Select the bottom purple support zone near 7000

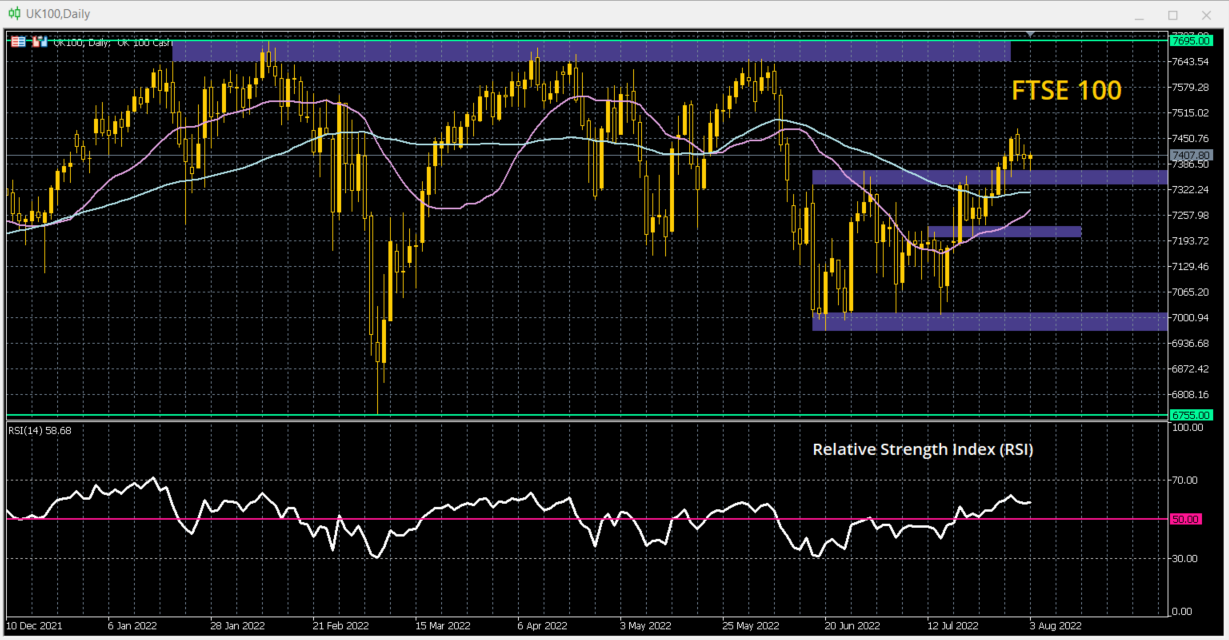[989, 321]
